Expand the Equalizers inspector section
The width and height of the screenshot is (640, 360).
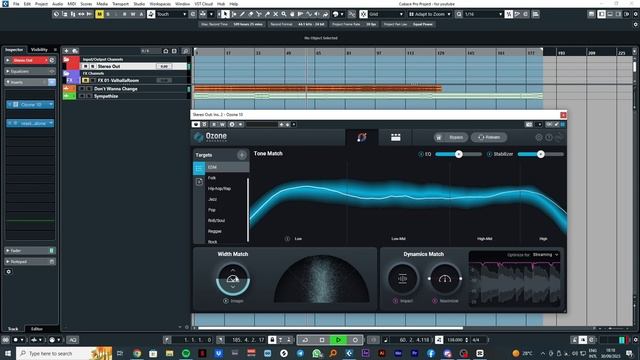[x=30, y=71]
